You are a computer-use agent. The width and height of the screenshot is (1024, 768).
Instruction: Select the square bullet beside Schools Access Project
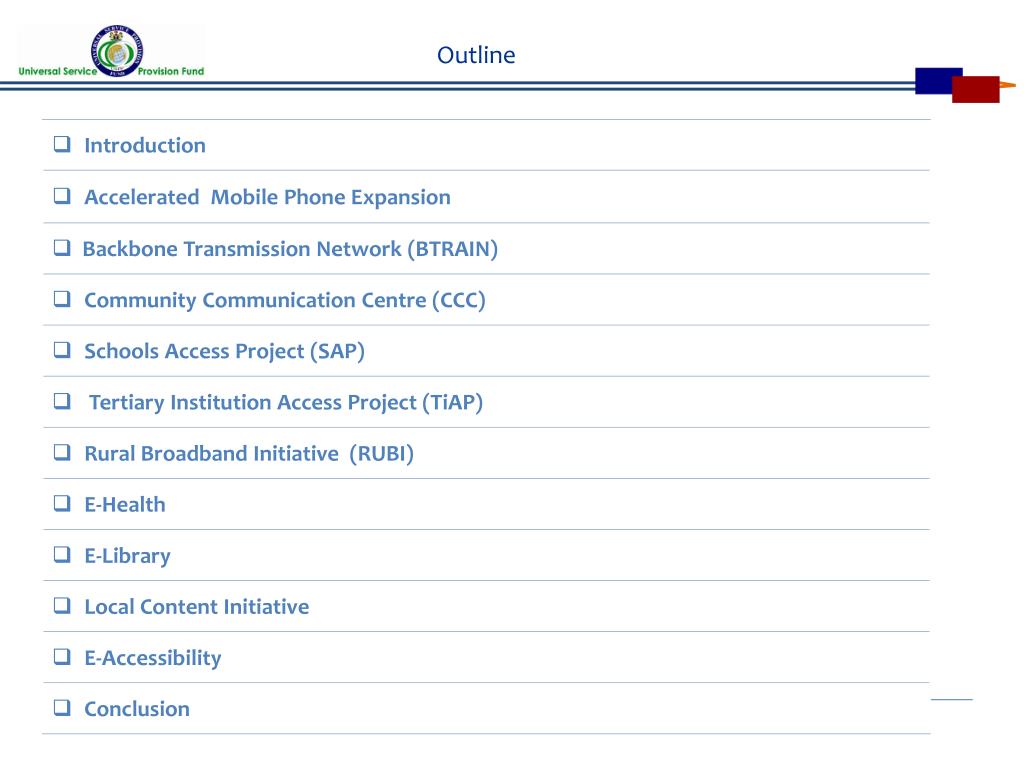62,349
